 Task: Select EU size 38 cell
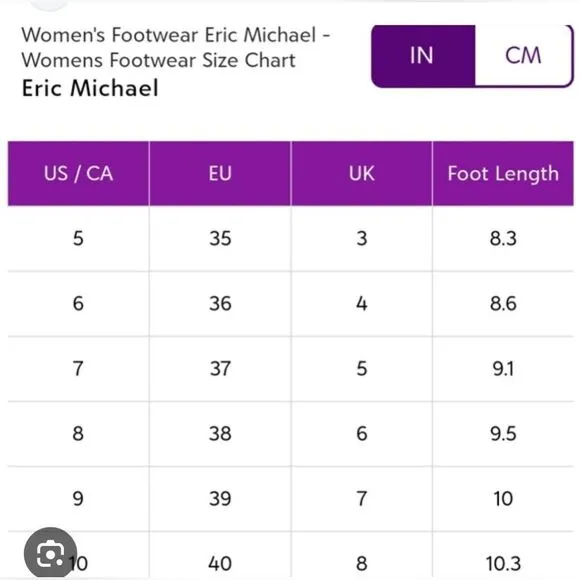coord(220,434)
